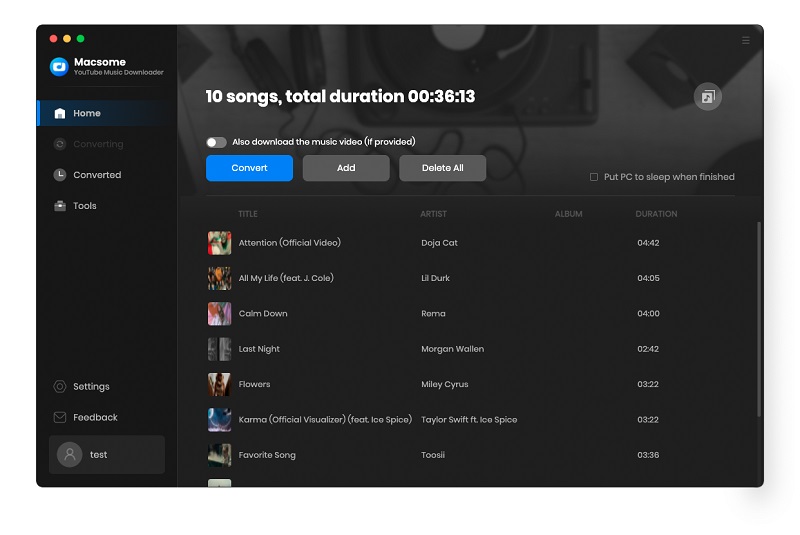Screen dimensions: 800x535
Task: Click the Delete All button
Action: click(x=442, y=168)
